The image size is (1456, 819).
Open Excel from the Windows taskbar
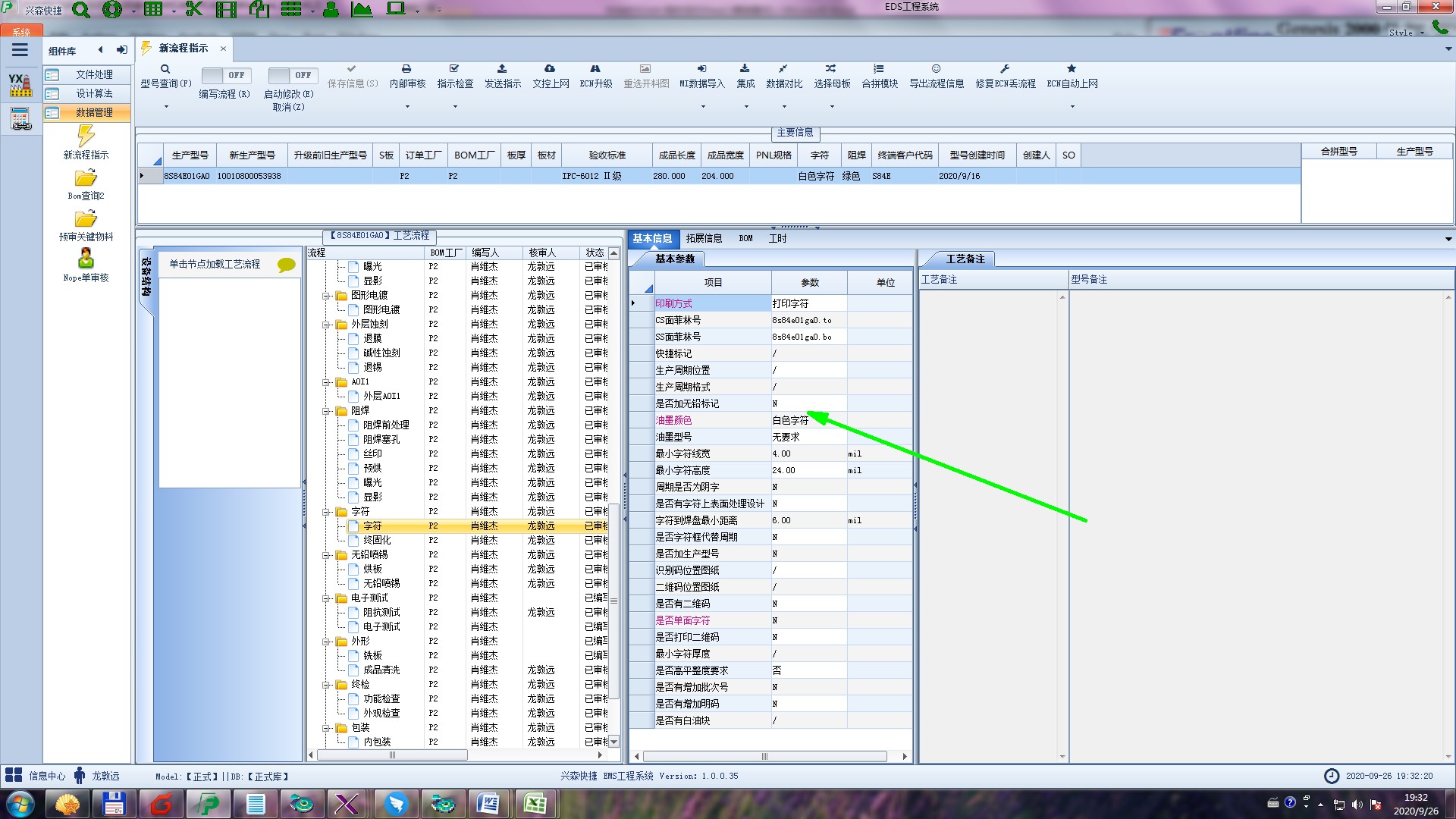coord(535,804)
